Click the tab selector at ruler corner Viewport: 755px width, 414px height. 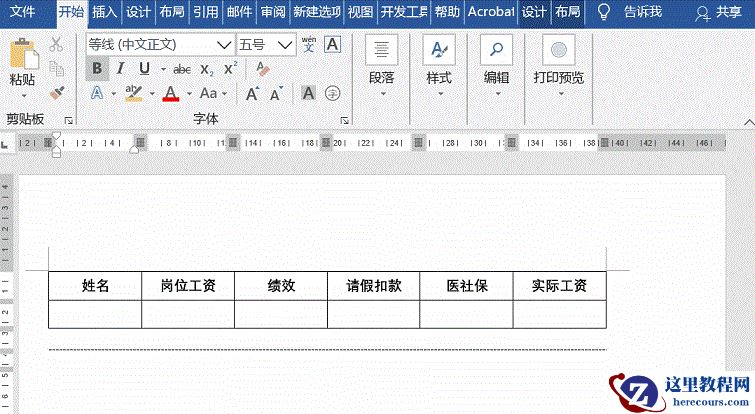pyautogui.click(x=5, y=144)
